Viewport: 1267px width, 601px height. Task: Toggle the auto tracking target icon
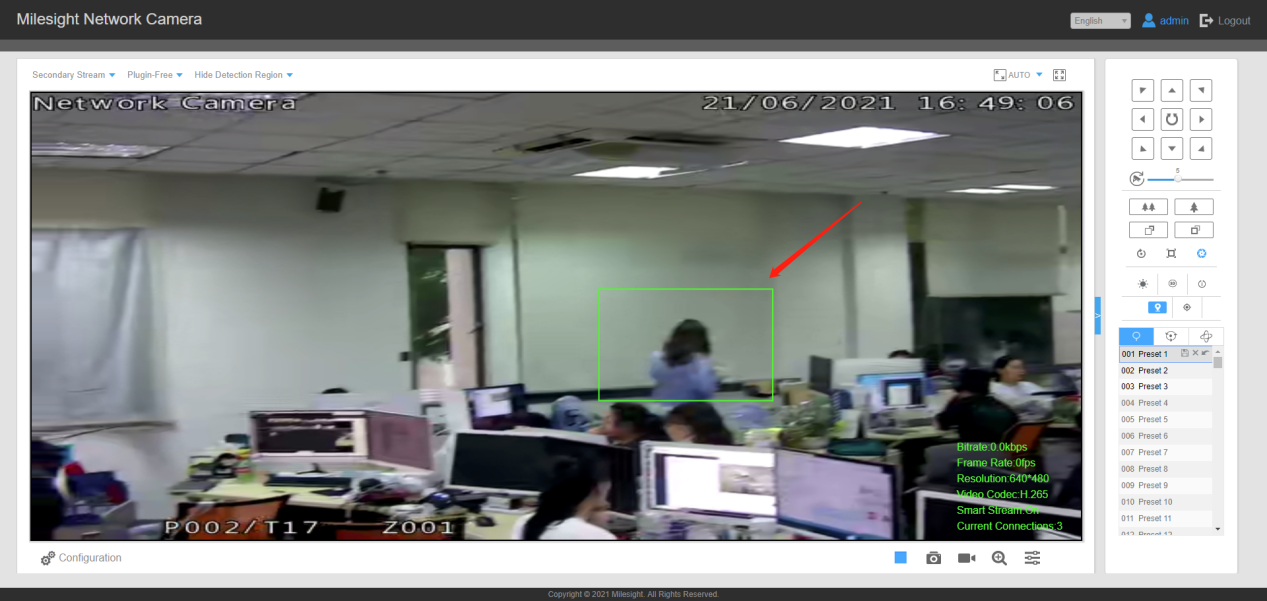1187,307
